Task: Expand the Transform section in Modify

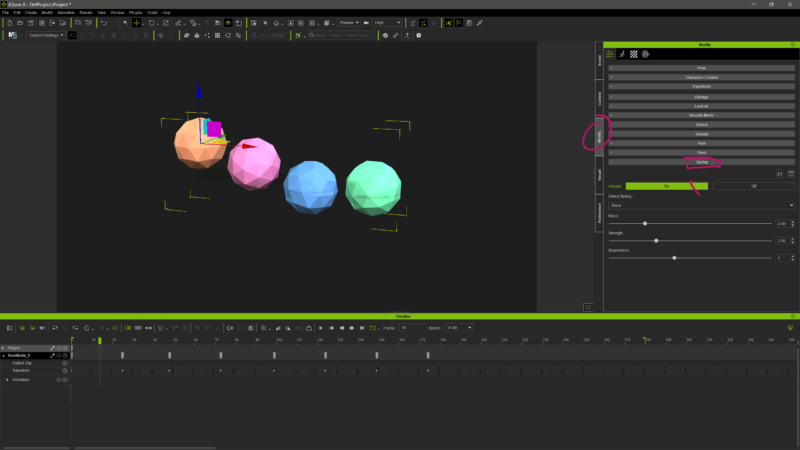Action: [x=701, y=86]
